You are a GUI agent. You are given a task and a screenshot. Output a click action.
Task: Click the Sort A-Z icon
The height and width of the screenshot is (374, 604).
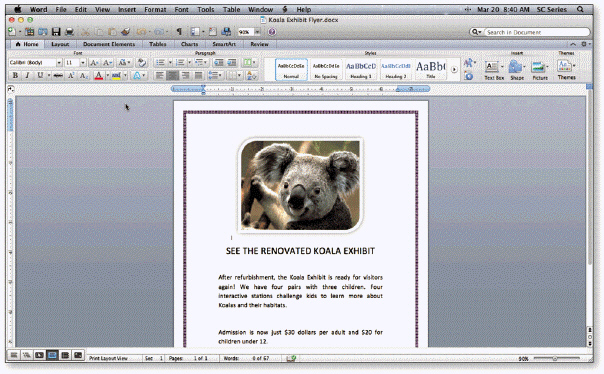tap(252, 76)
